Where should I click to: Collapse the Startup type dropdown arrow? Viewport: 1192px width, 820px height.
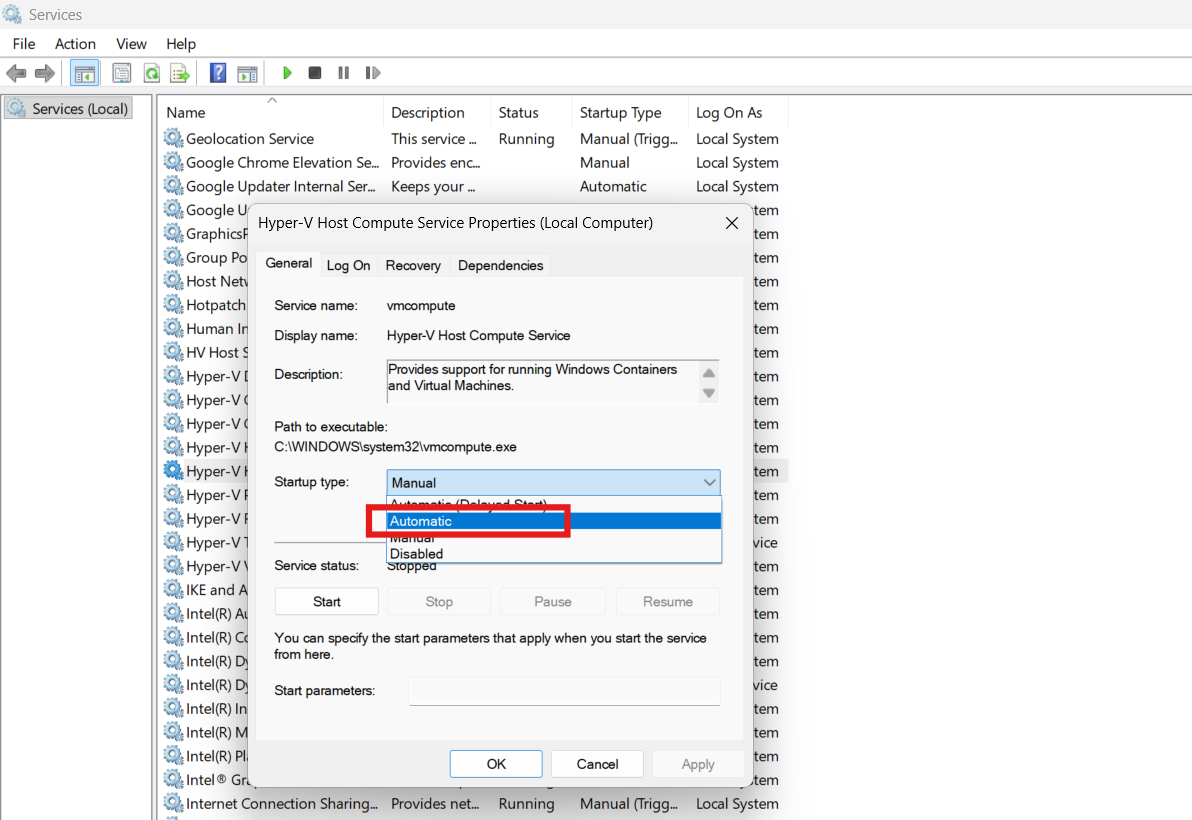710,482
